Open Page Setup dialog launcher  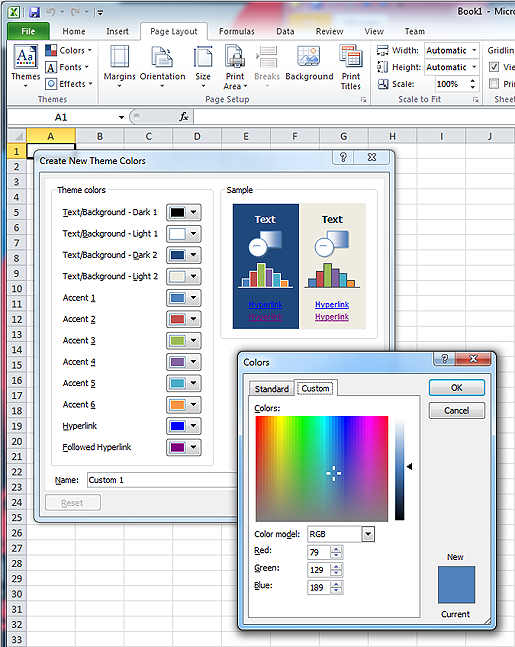click(364, 99)
